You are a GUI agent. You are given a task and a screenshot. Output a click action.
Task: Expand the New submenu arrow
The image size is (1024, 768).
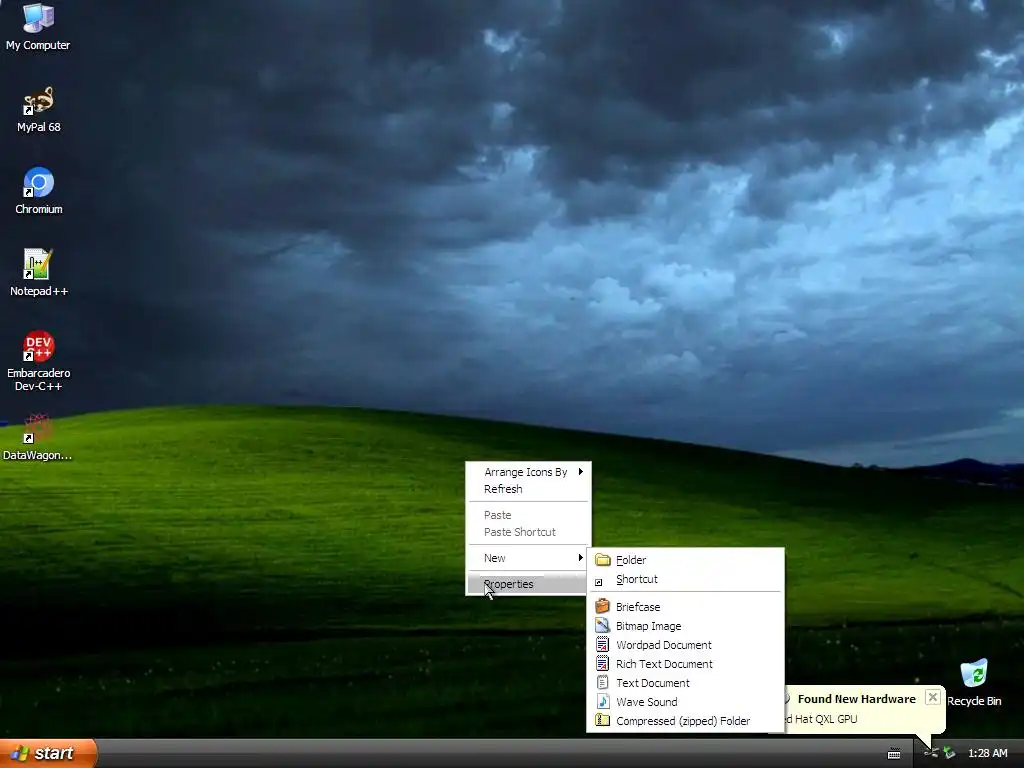click(x=580, y=558)
